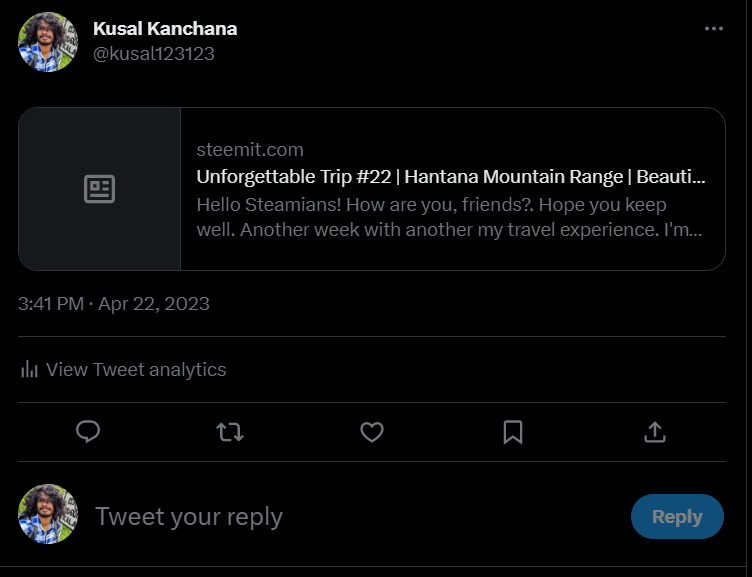Open View Tweet analytics

(x=136, y=370)
